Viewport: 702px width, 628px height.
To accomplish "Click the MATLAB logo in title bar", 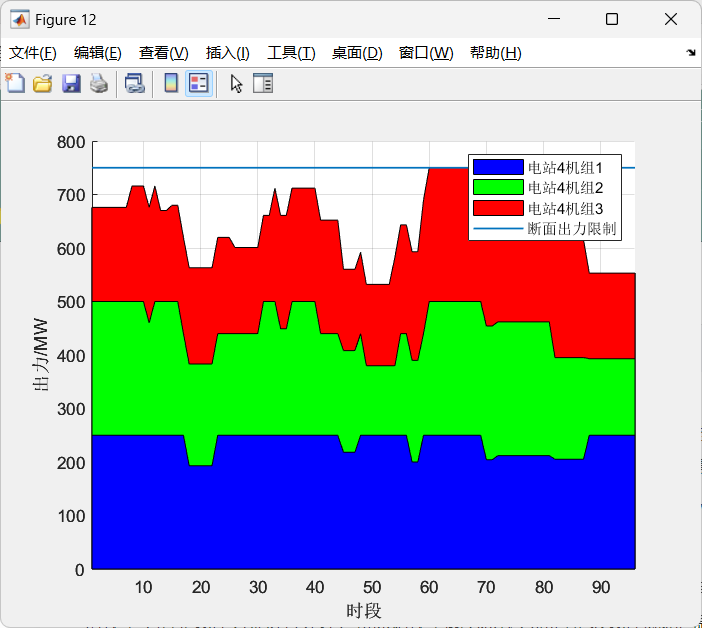I will [x=19, y=19].
